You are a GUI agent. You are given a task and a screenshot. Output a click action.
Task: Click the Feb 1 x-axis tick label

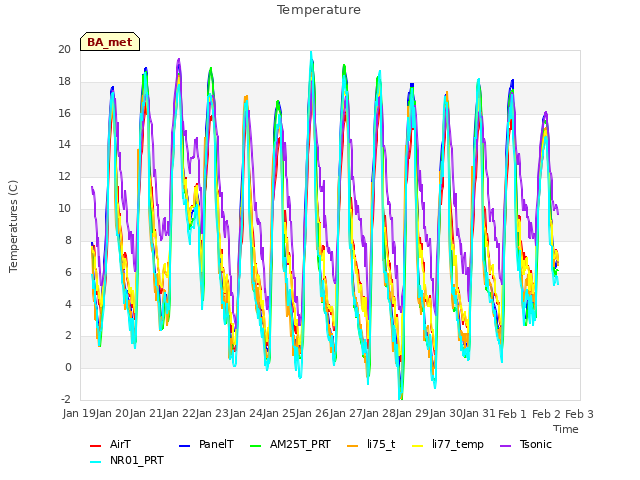click(x=513, y=414)
